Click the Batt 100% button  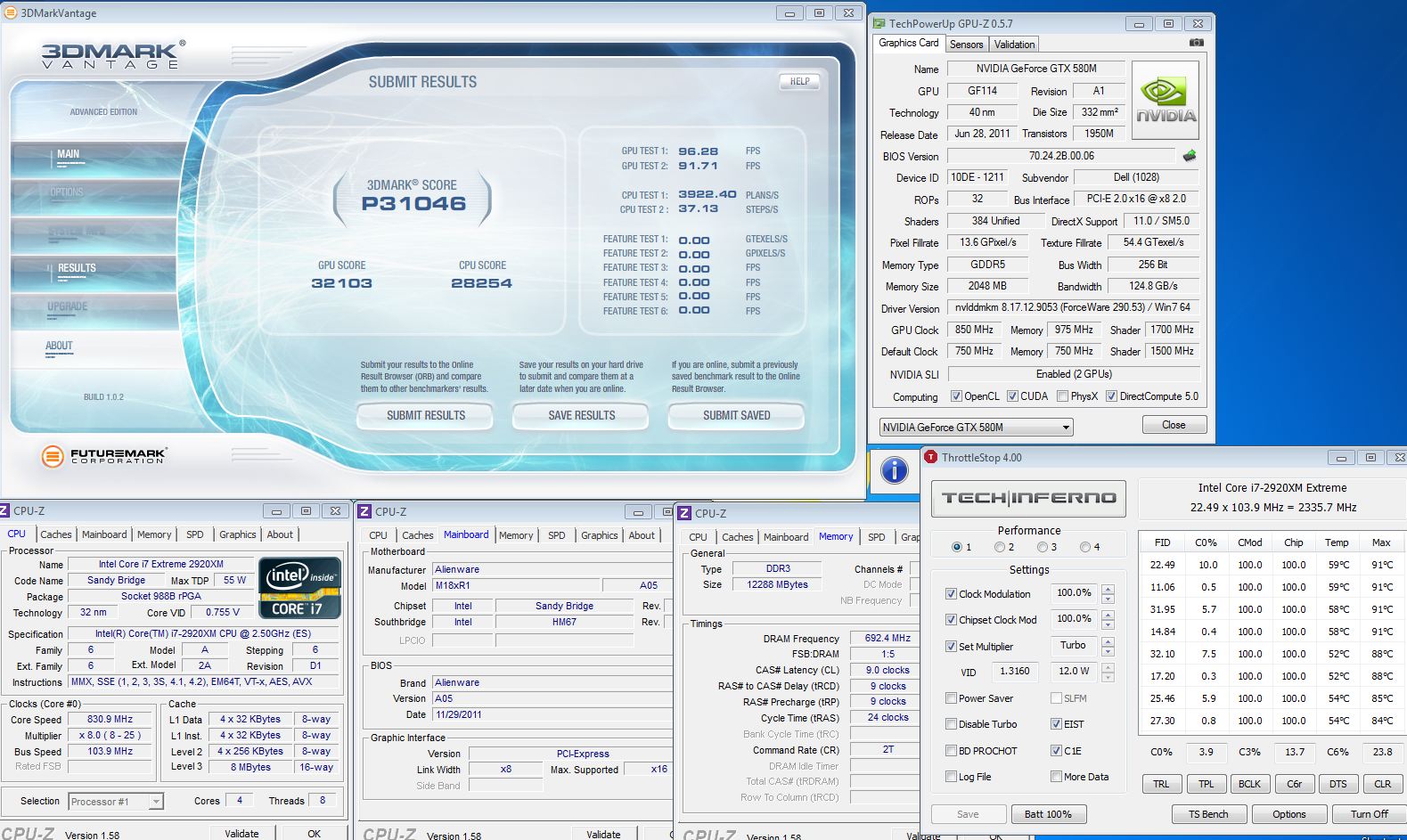coord(1047,814)
